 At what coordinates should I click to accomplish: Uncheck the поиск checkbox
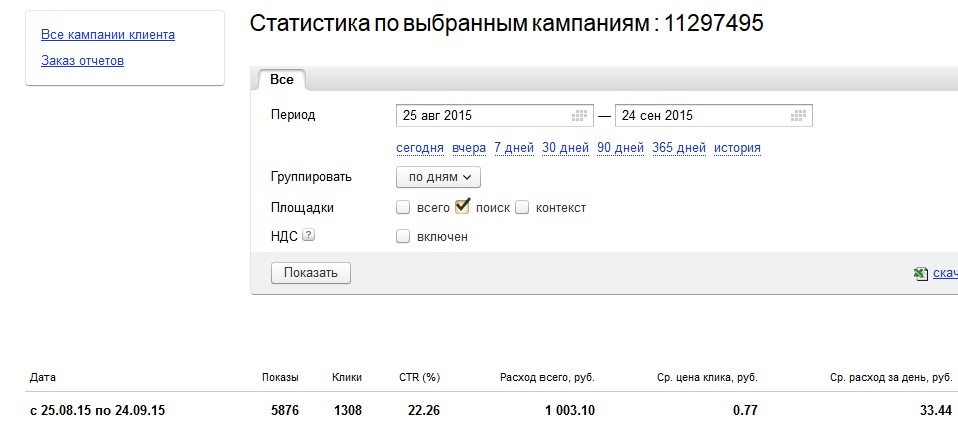[463, 207]
